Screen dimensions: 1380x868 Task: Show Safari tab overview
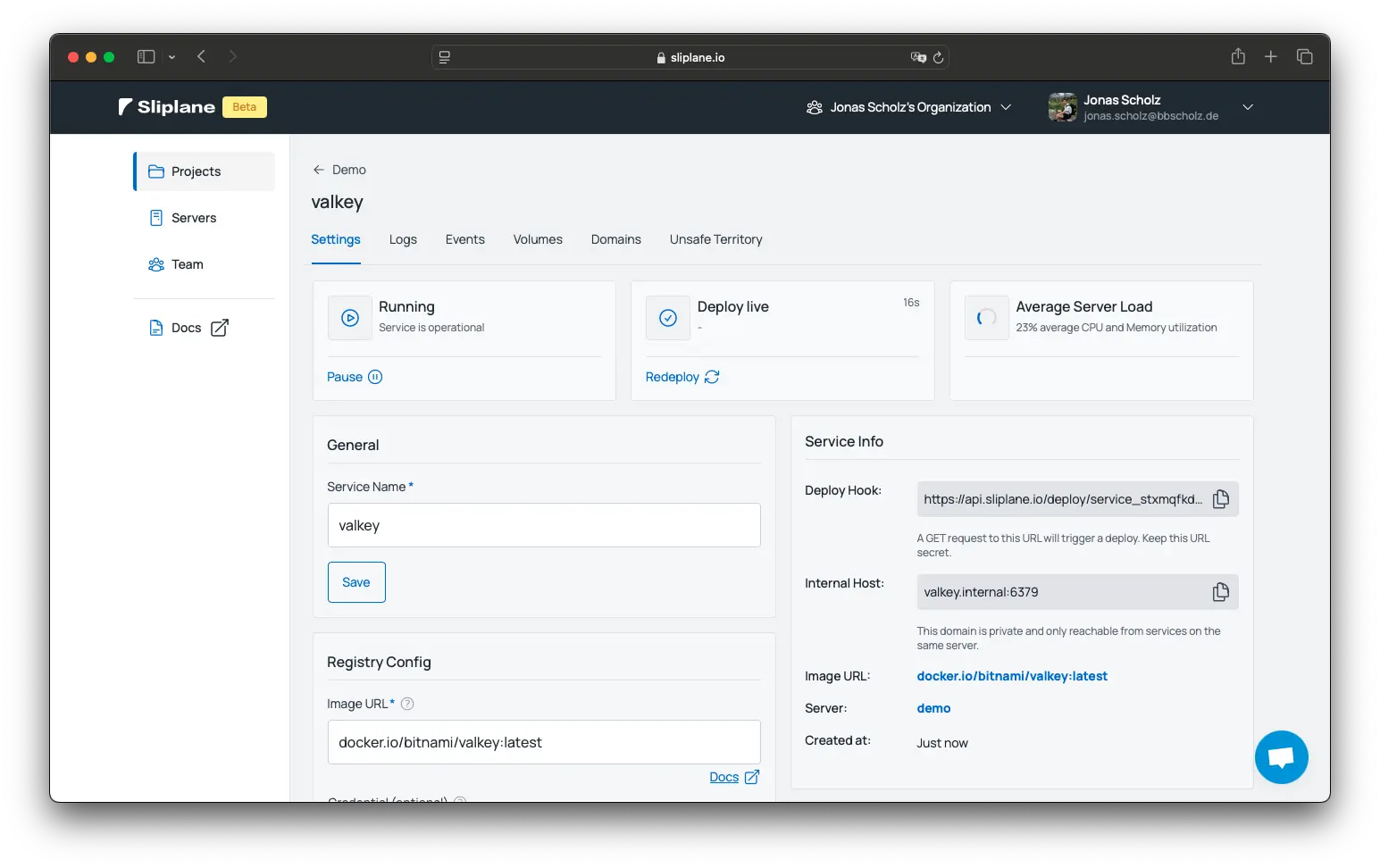coord(1304,56)
